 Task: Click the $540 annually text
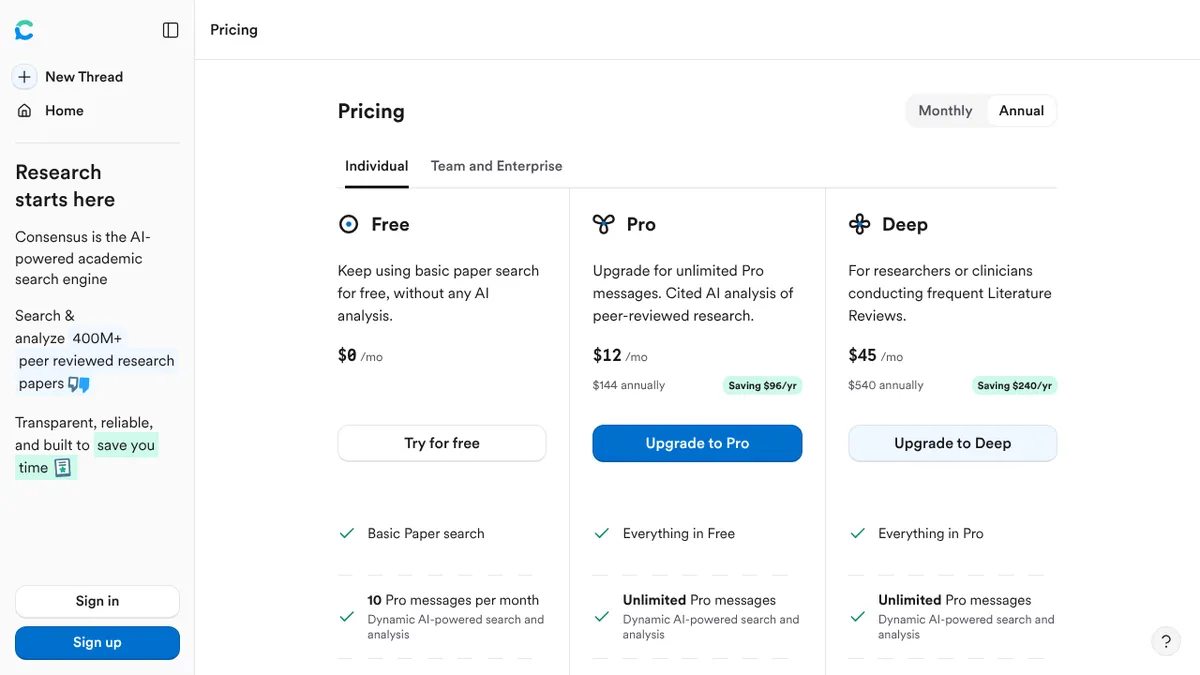click(x=886, y=385)
